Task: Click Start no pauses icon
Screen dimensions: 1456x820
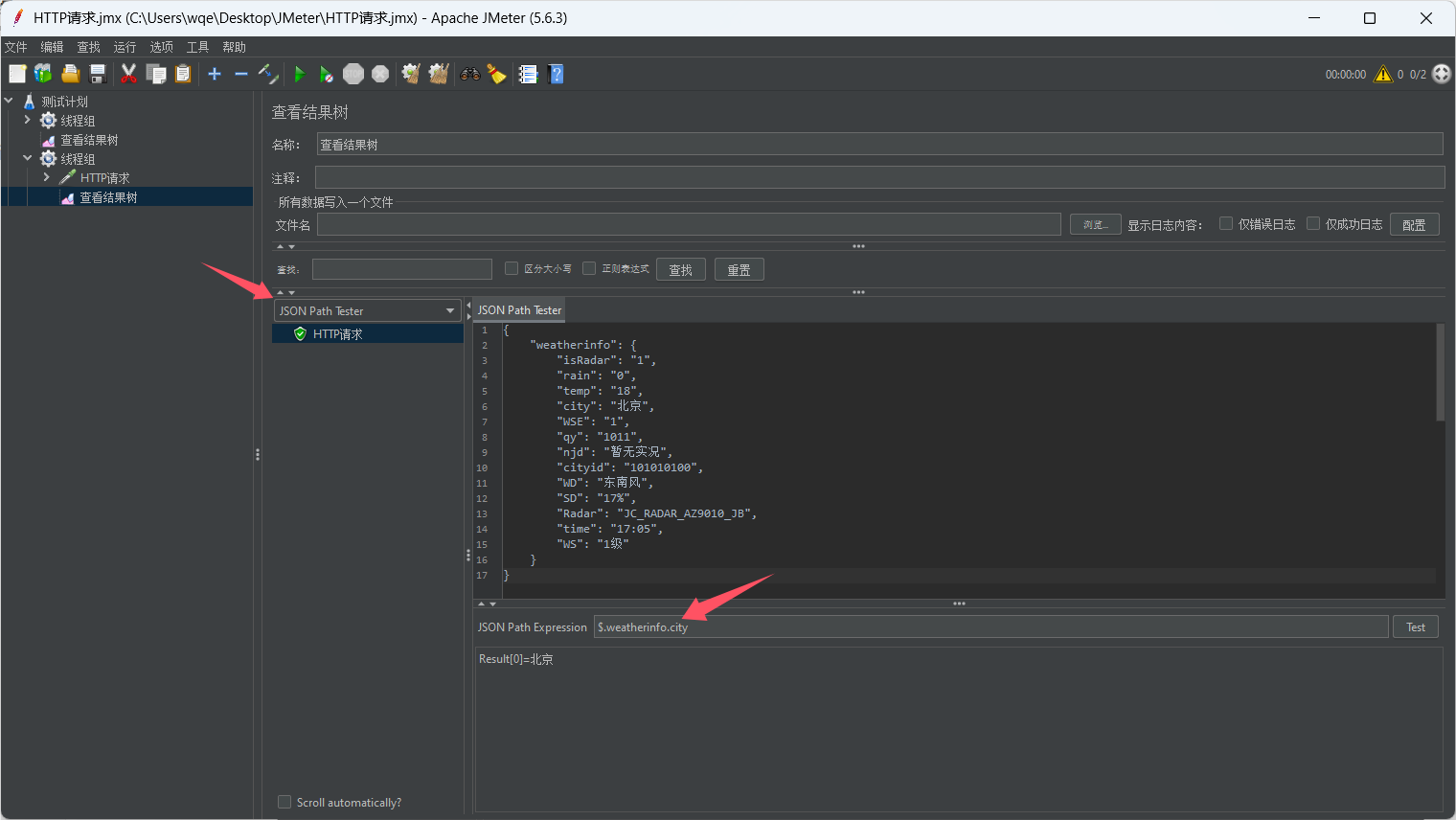Action: (326, 74)
